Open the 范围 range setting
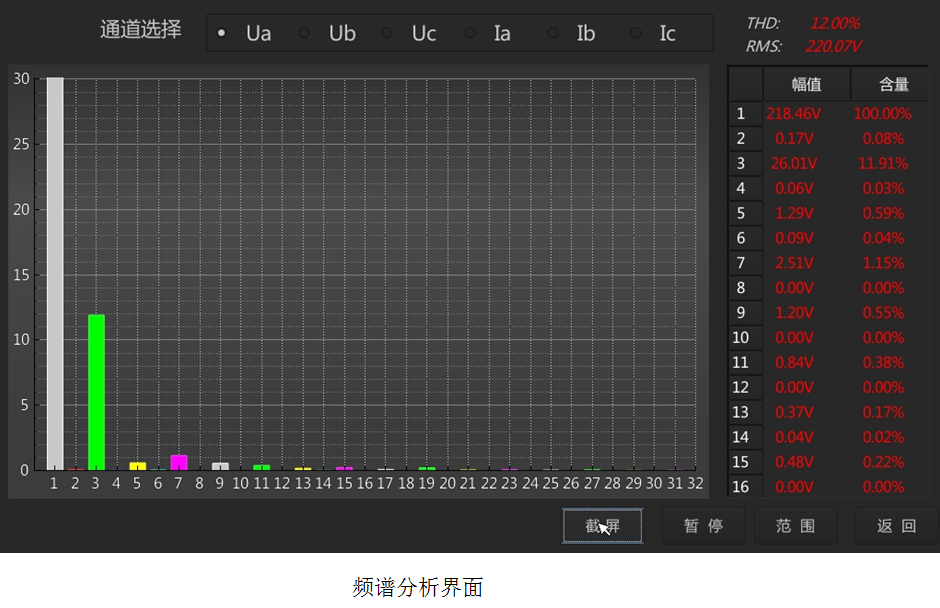The image size is (940, 608). pyautogui.click(x=795, y=526)
